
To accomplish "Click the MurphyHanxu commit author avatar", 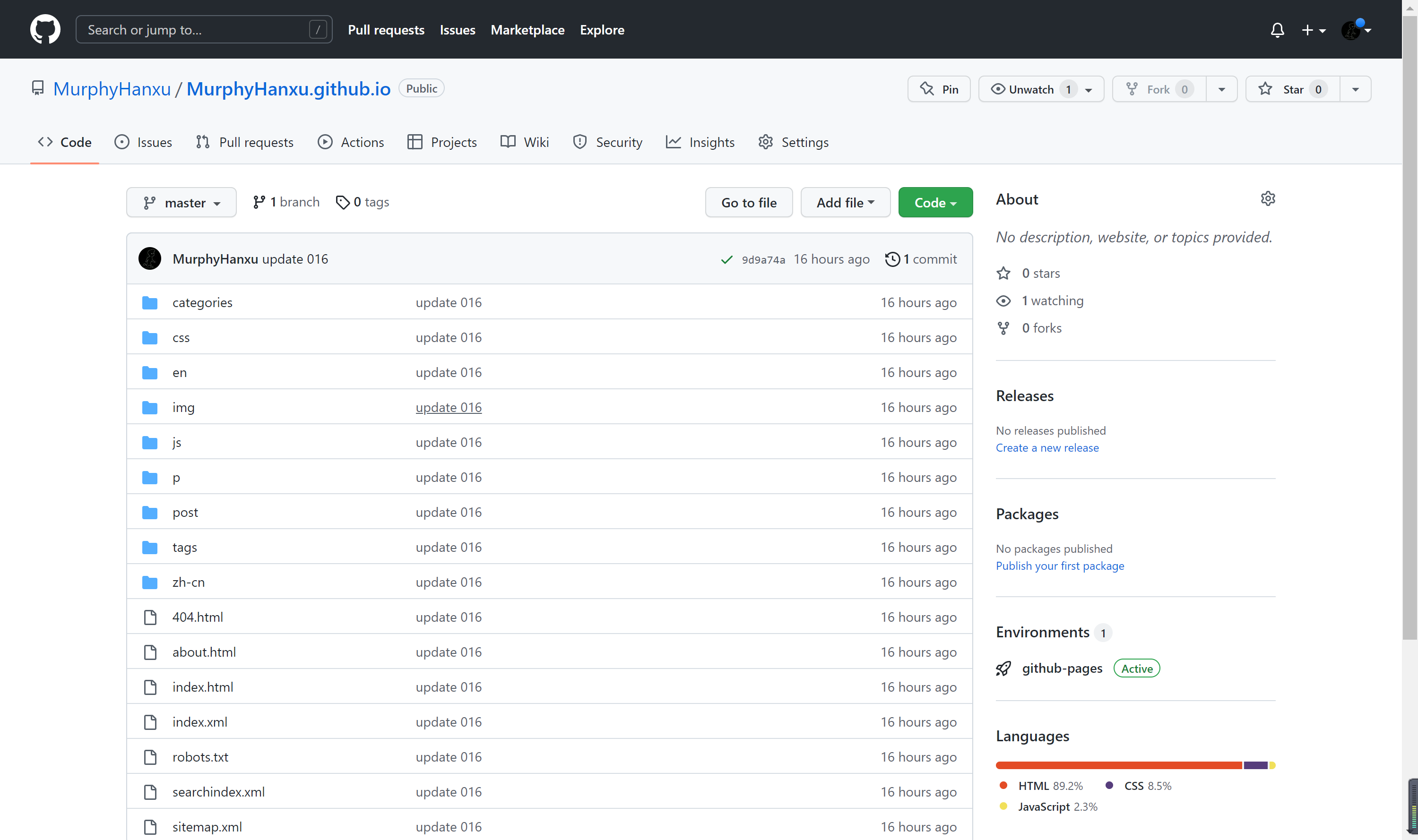I will tap(149, 259).
